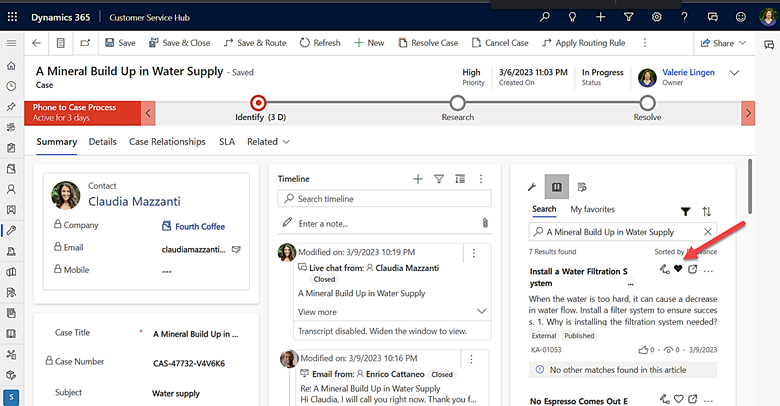Click the attachment paperclip in note field

coord(485,222)
